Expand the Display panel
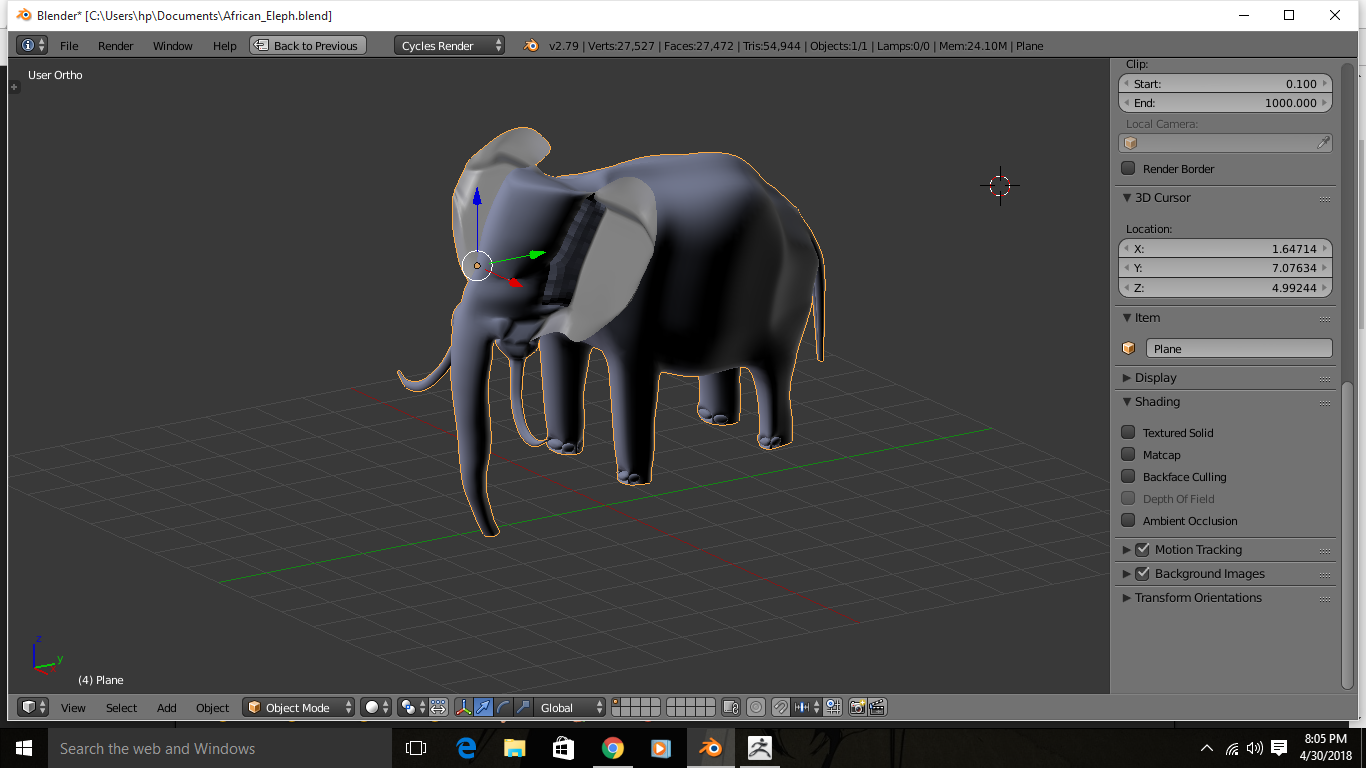The width and height of the screenshot is (1366, 768). pos(1127,377)
